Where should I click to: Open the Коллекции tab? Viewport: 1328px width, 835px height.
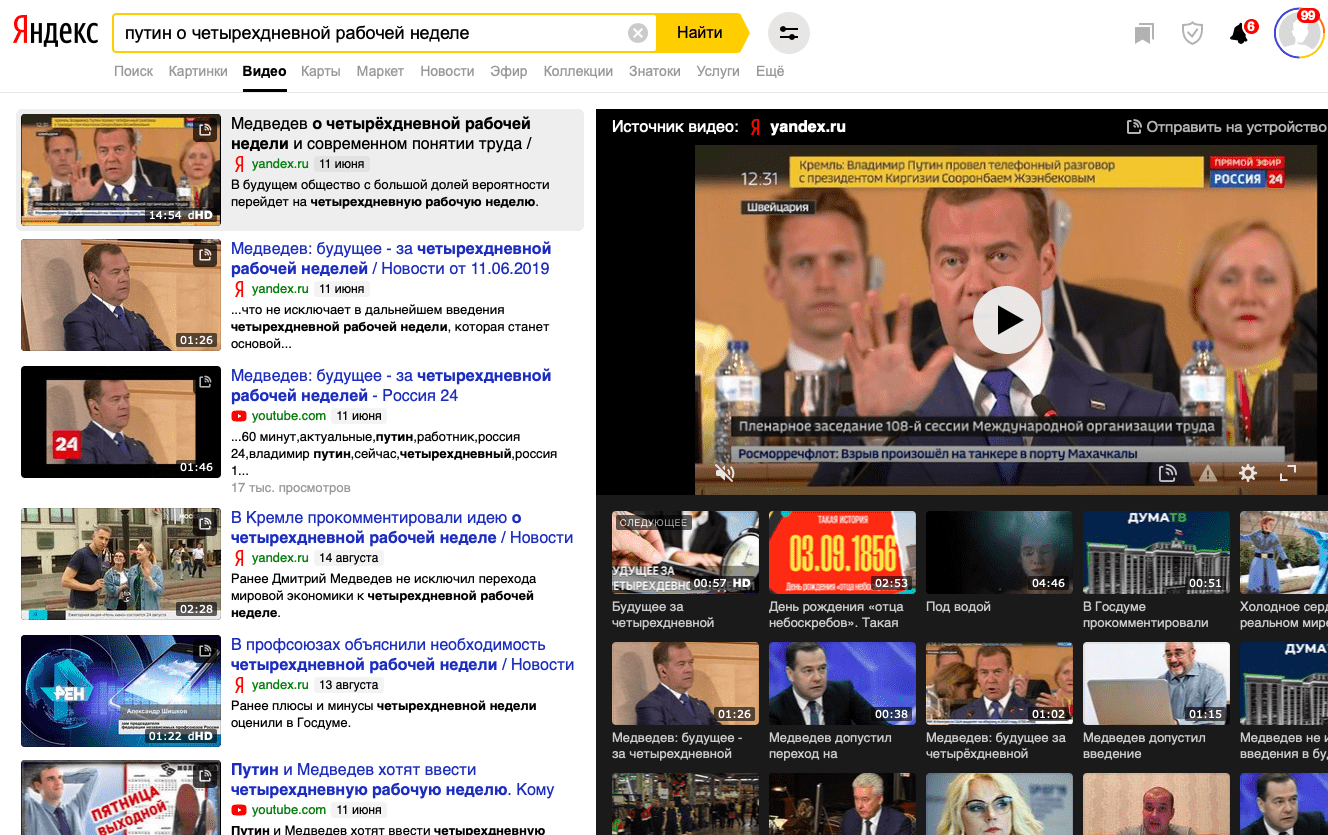point(578,71)
